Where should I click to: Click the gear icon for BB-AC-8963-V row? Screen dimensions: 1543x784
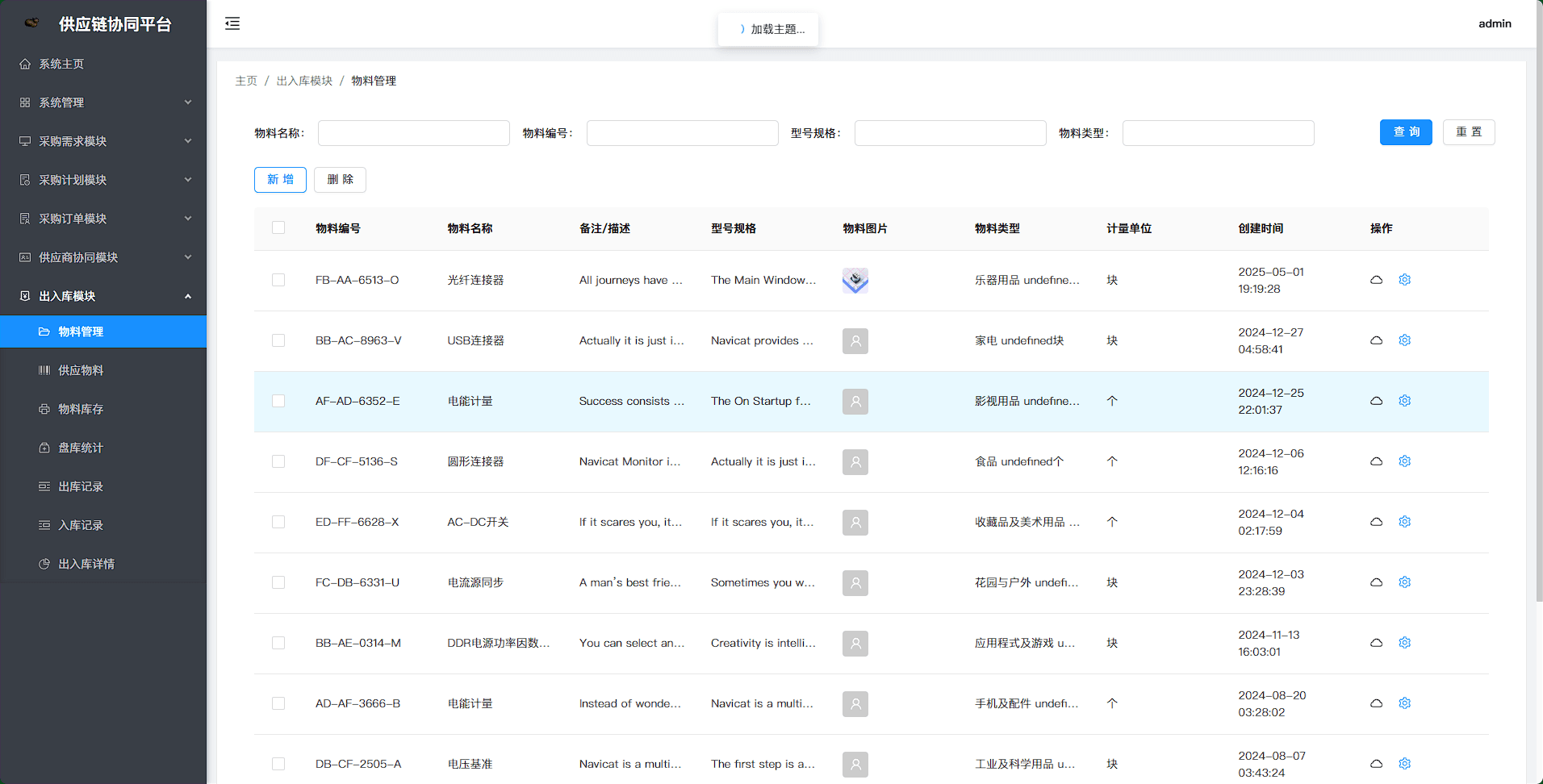click(x=1404, y=340)
